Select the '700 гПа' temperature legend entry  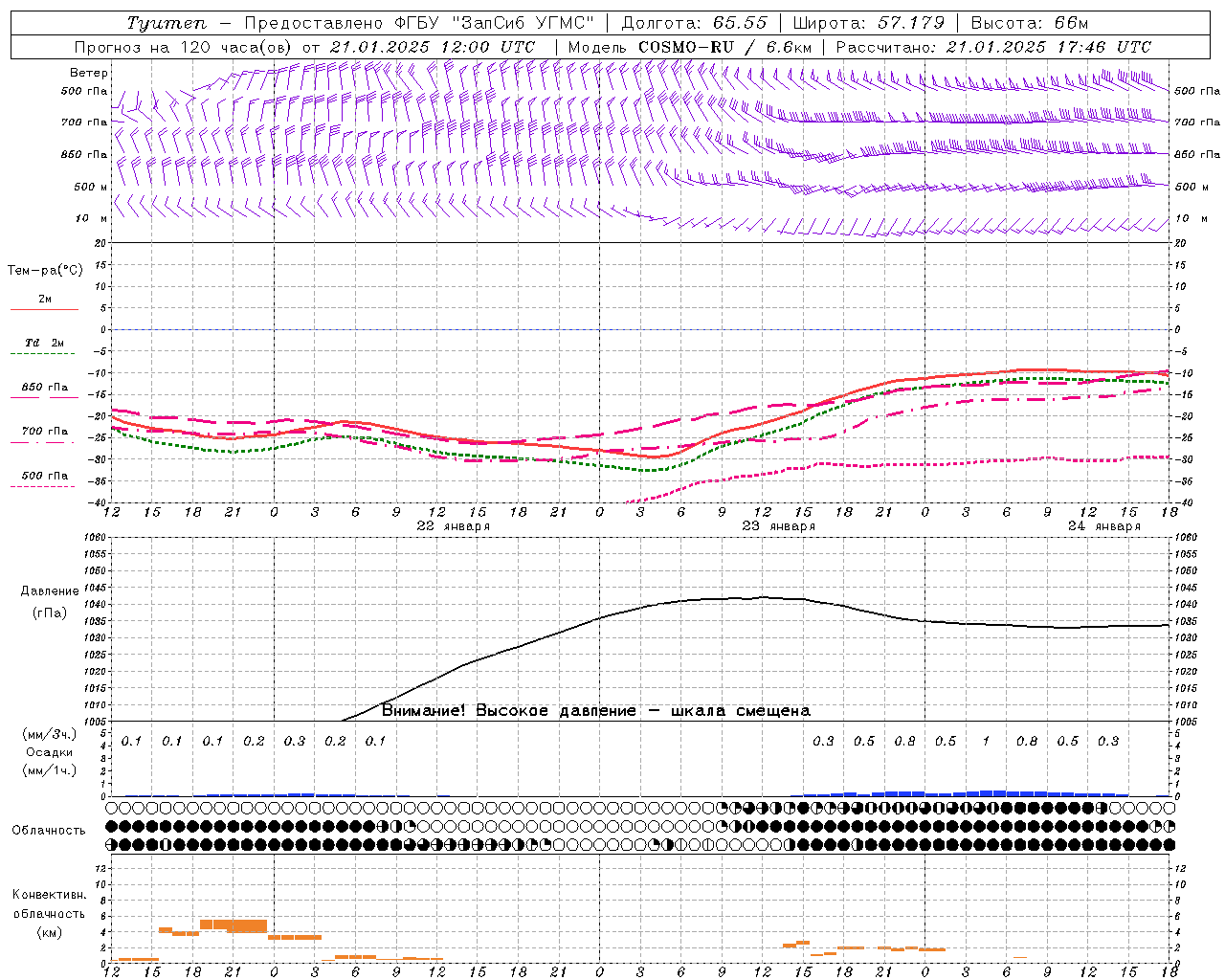[45, 432]
